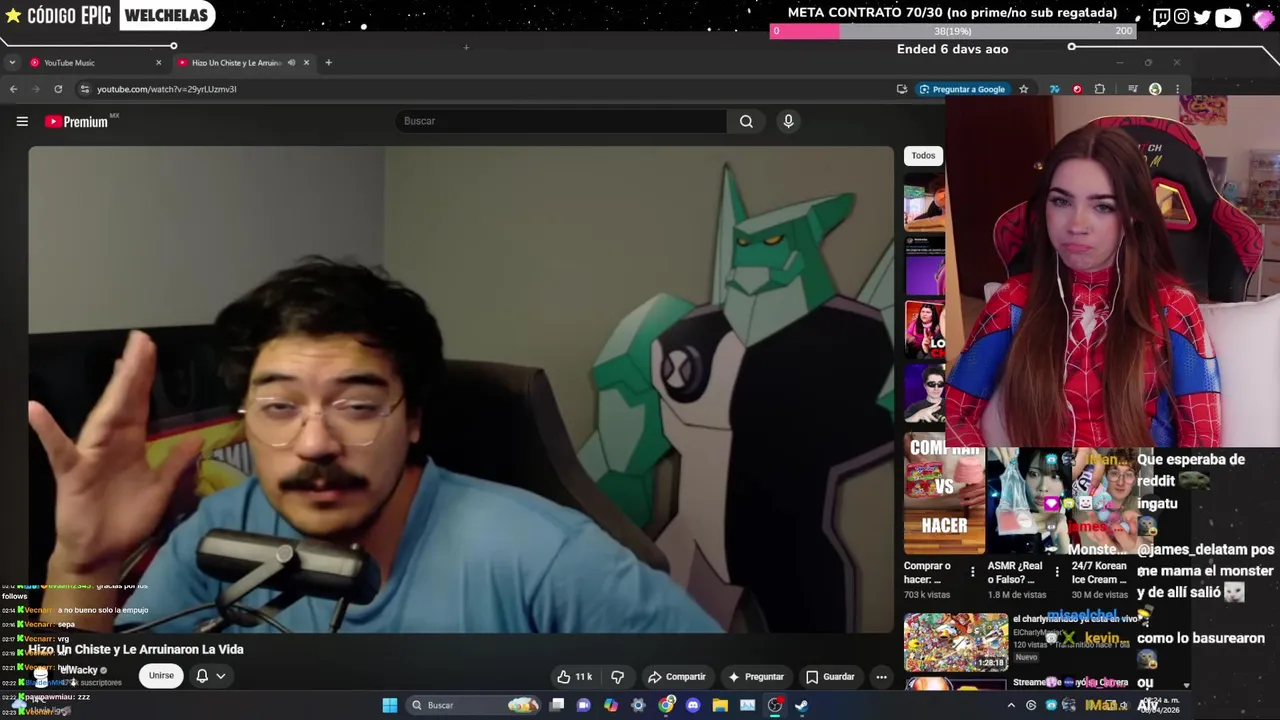Open options menu for Comprar o hacer video
This screenshot has width=1280, height=720.
972,572
